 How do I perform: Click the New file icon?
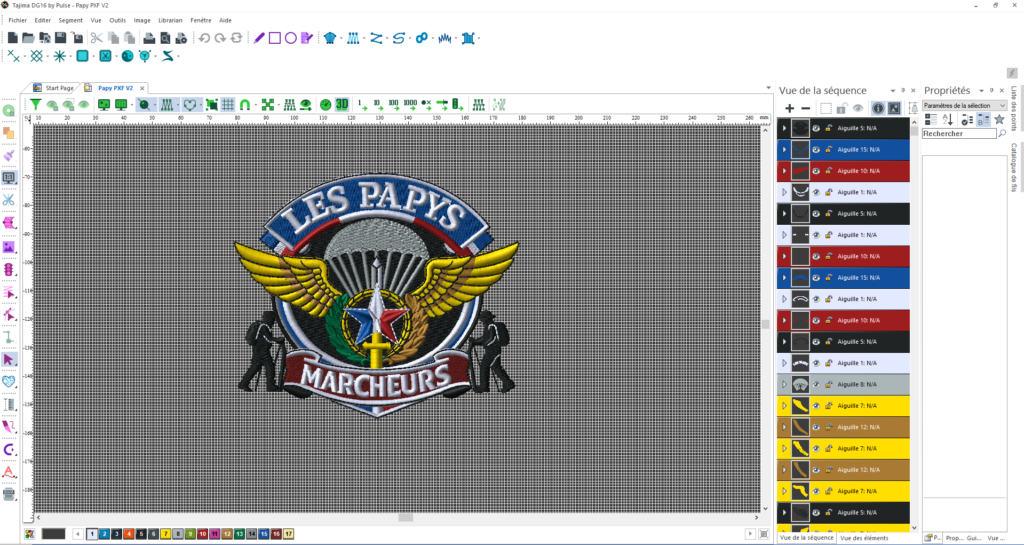[12, 39]
